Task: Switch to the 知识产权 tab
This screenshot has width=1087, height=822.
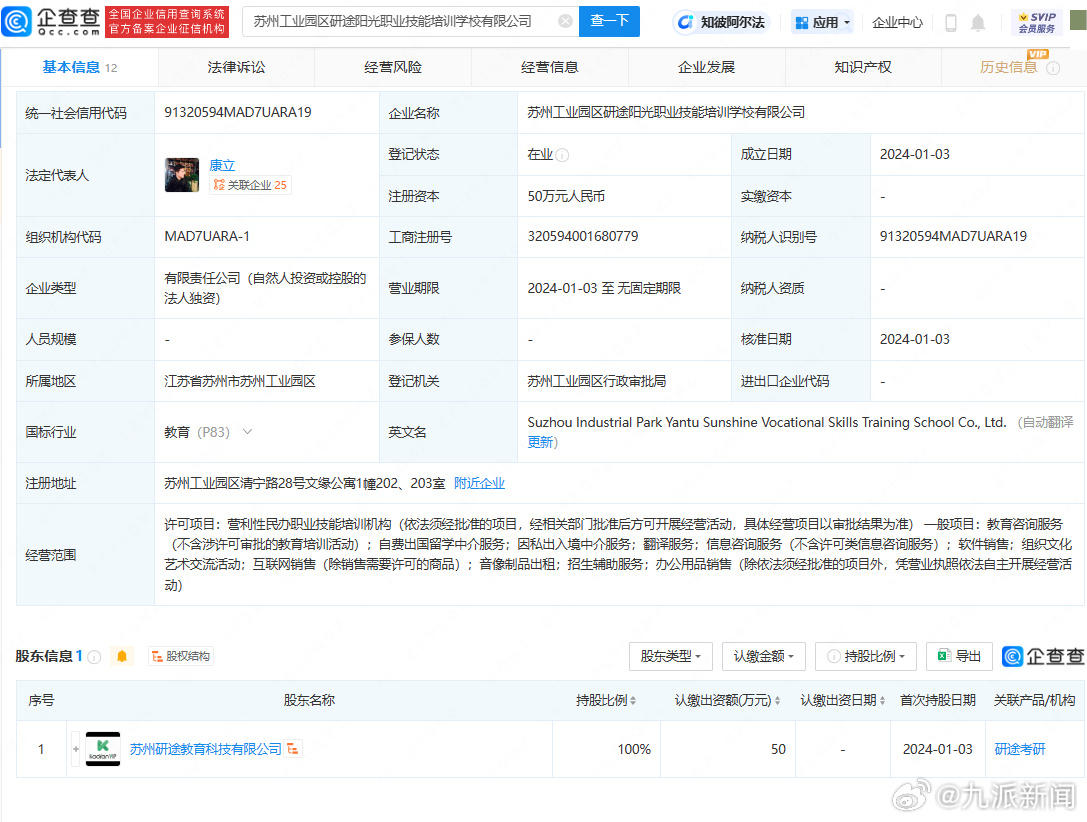Action: point(862,67)
